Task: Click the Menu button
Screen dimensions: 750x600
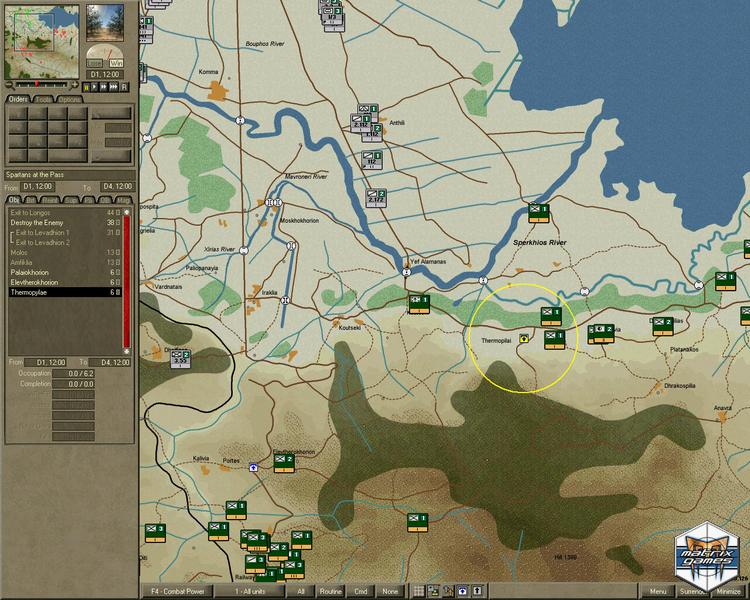Action: (x=658, y=591)
